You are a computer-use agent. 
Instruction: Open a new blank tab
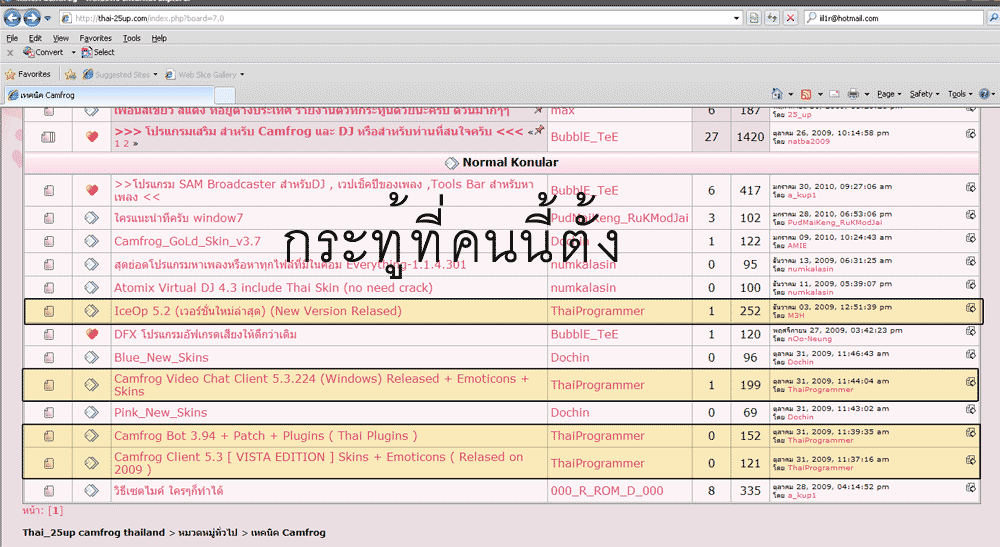[224, 96]
